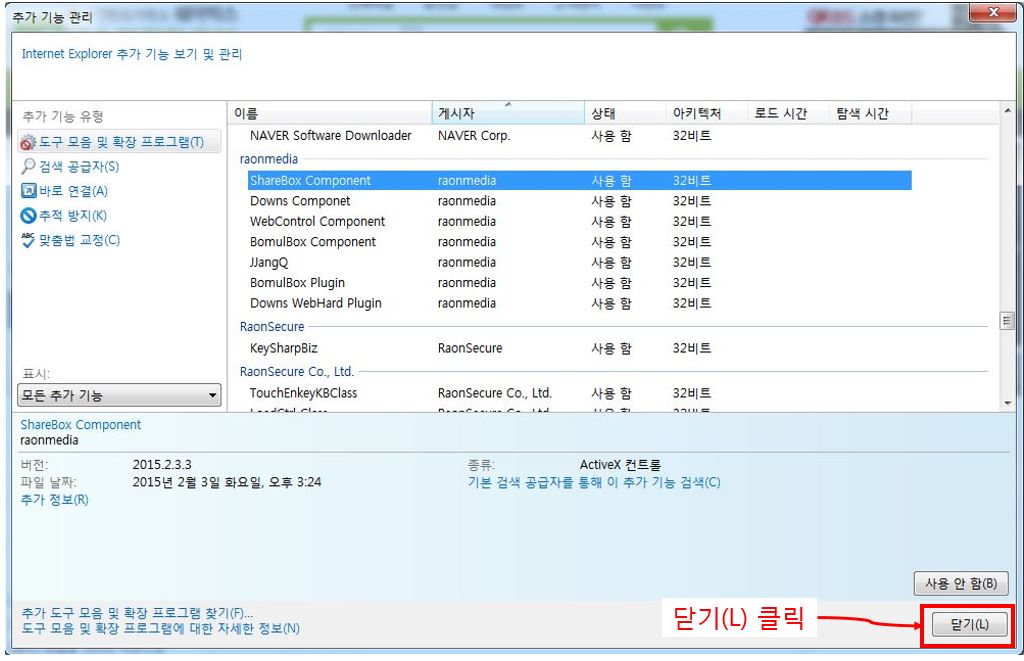The width and height of the screenshot is (1024, 661).
Task: Click link to search add-on via default provider
Action: (594, 482)
